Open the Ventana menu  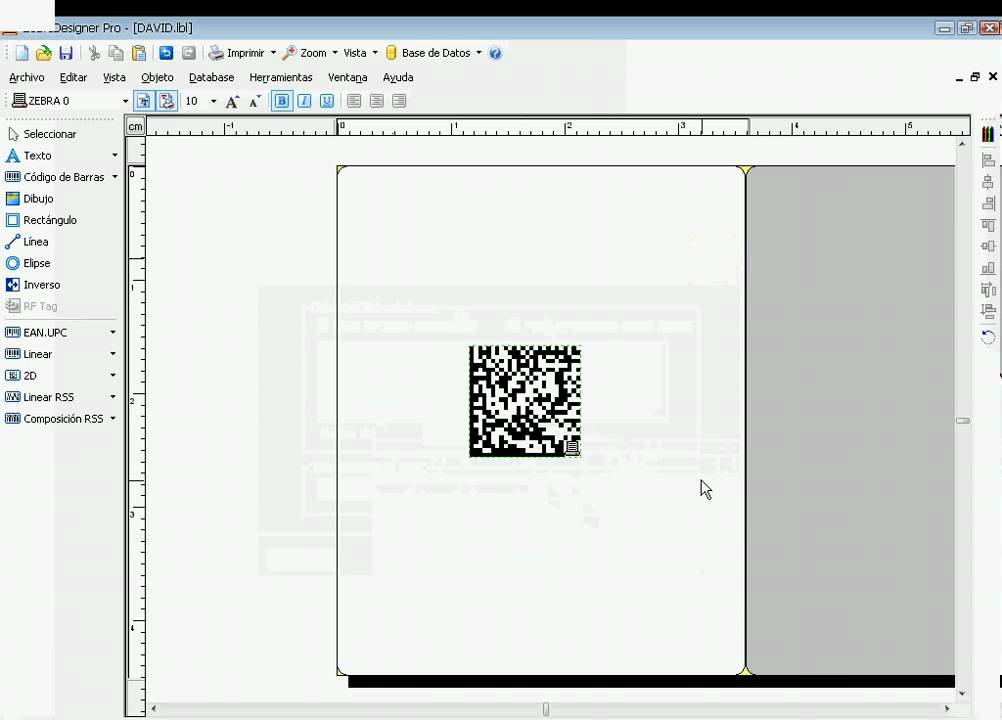(x=348, y=77)
